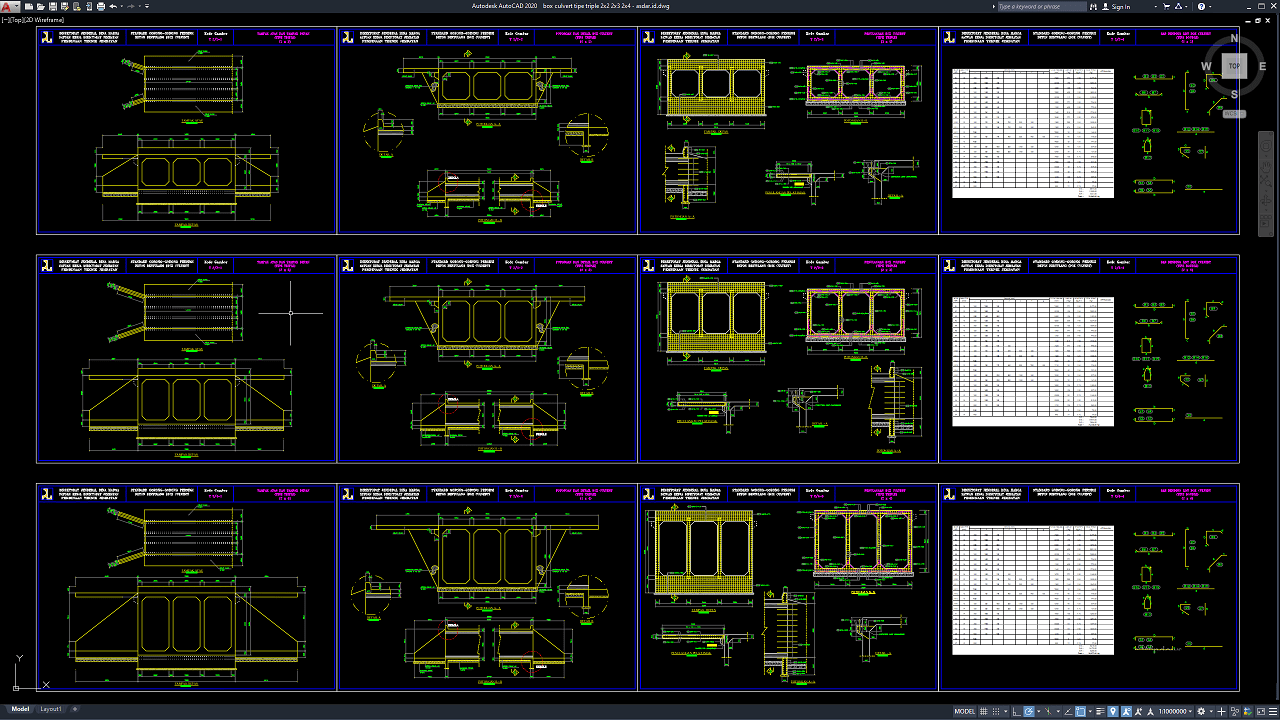This screenshot has height=720, width=1280.
Task: Expand the search box arrow
Action: [x=994, y=6]
